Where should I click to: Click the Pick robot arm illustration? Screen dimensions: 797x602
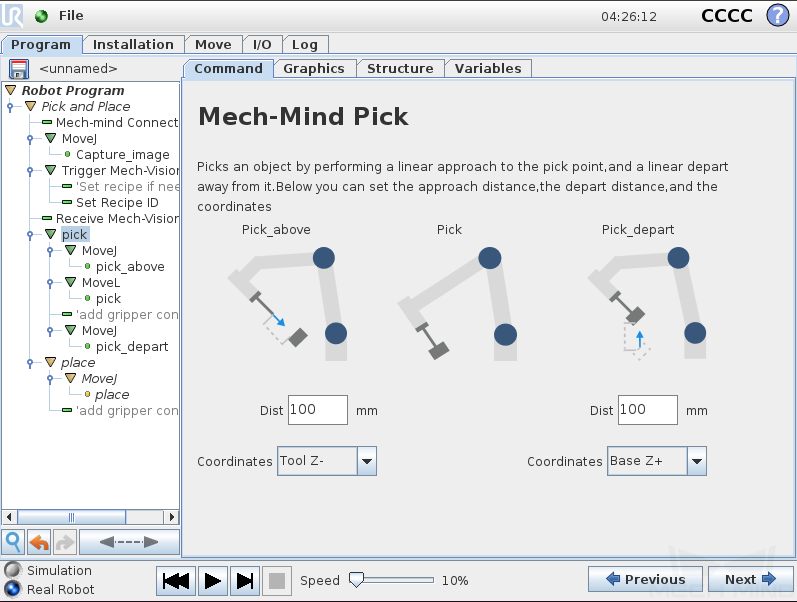click(457, 304)
